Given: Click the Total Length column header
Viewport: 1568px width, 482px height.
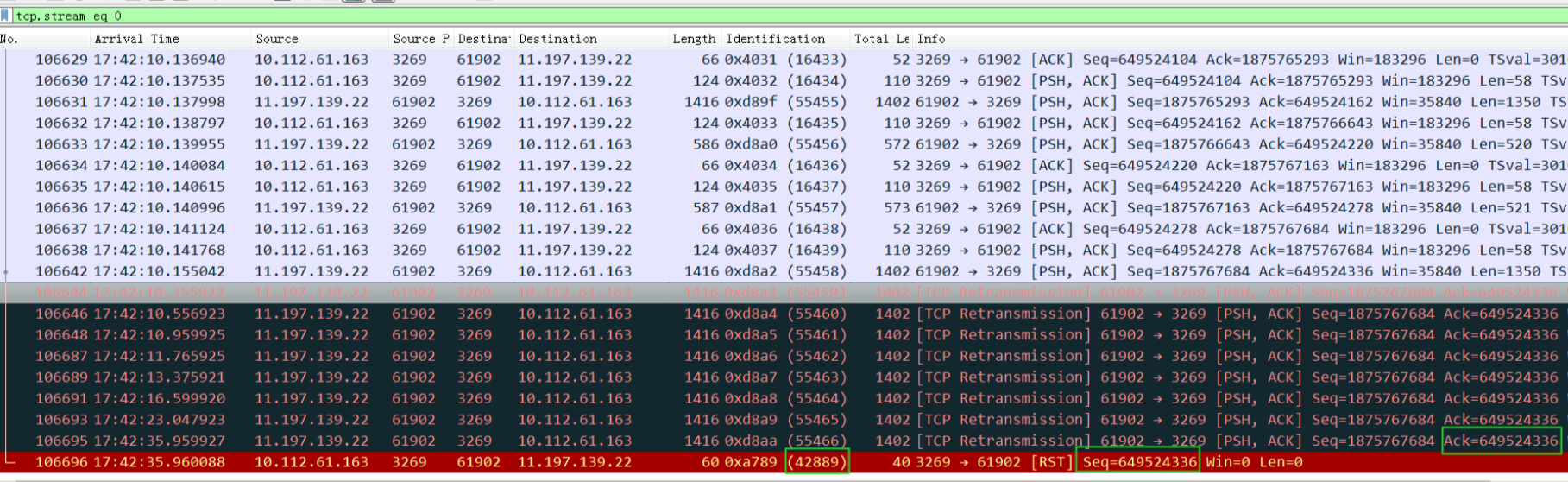Looking at the screenshot, I should pos(882,39).
